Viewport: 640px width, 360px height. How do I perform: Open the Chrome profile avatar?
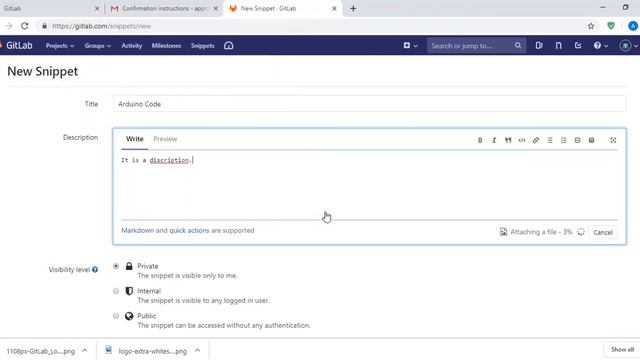point(633,26)
